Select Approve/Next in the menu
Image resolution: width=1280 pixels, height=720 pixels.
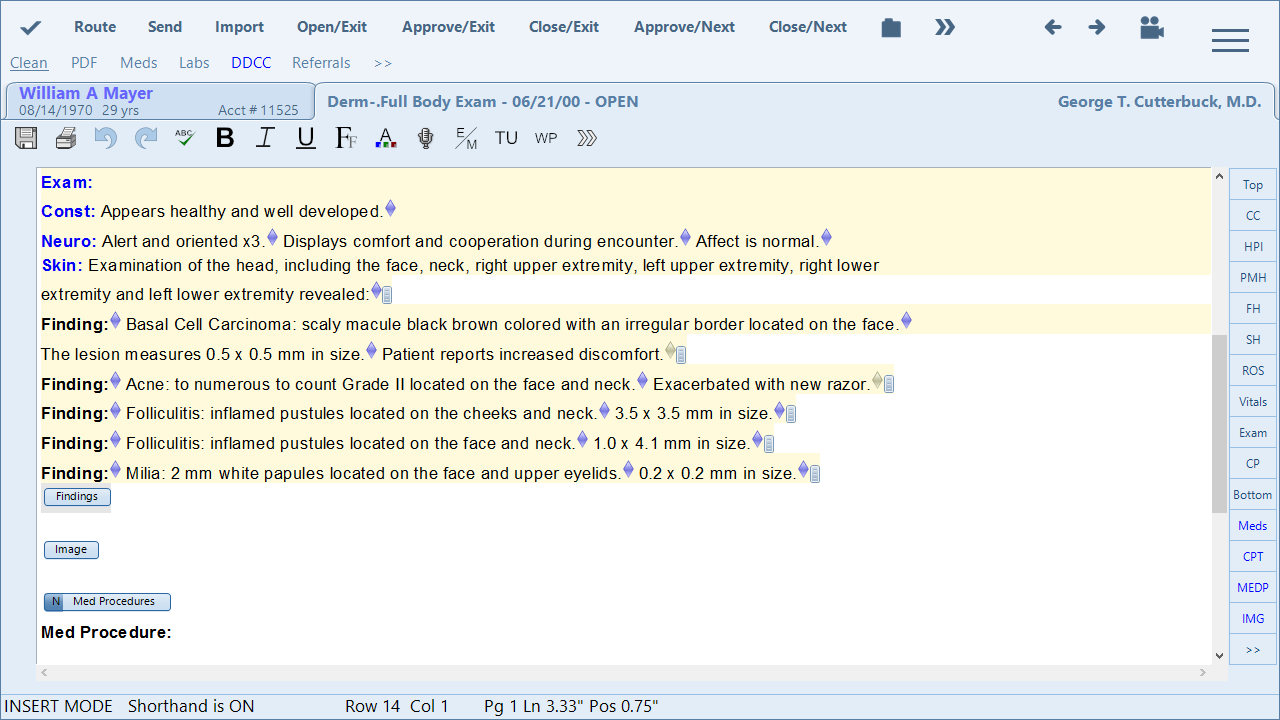coord(684,27)
